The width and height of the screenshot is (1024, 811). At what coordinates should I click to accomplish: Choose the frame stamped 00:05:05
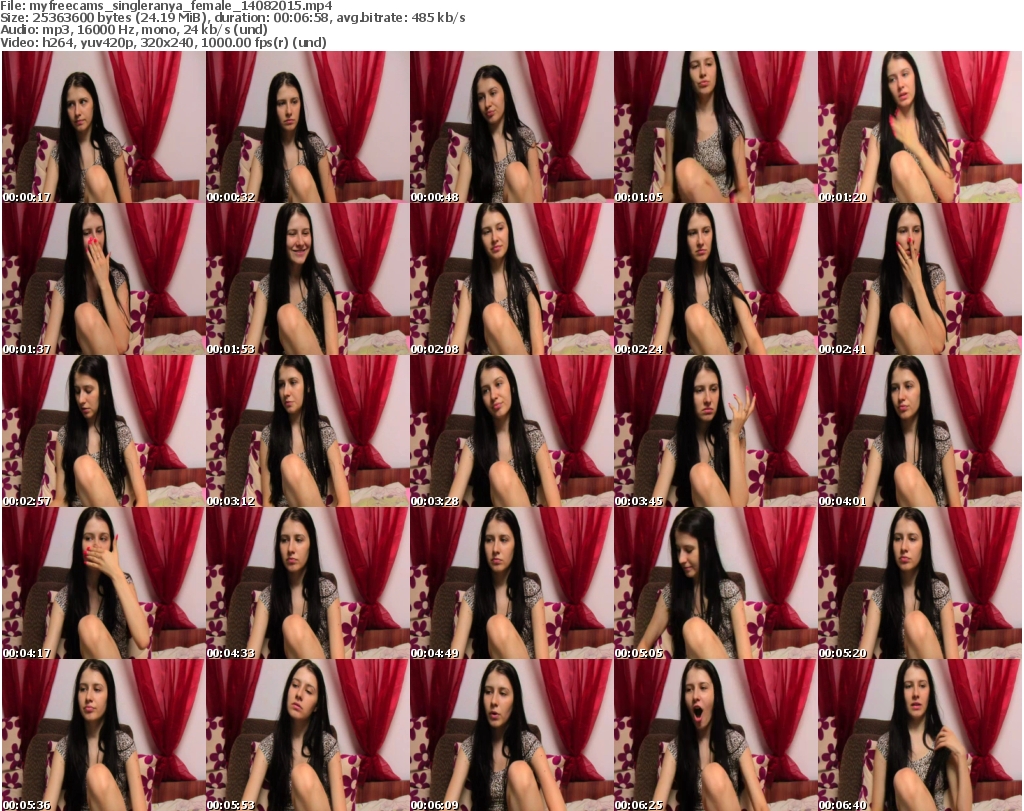click(x=715, y=583)
